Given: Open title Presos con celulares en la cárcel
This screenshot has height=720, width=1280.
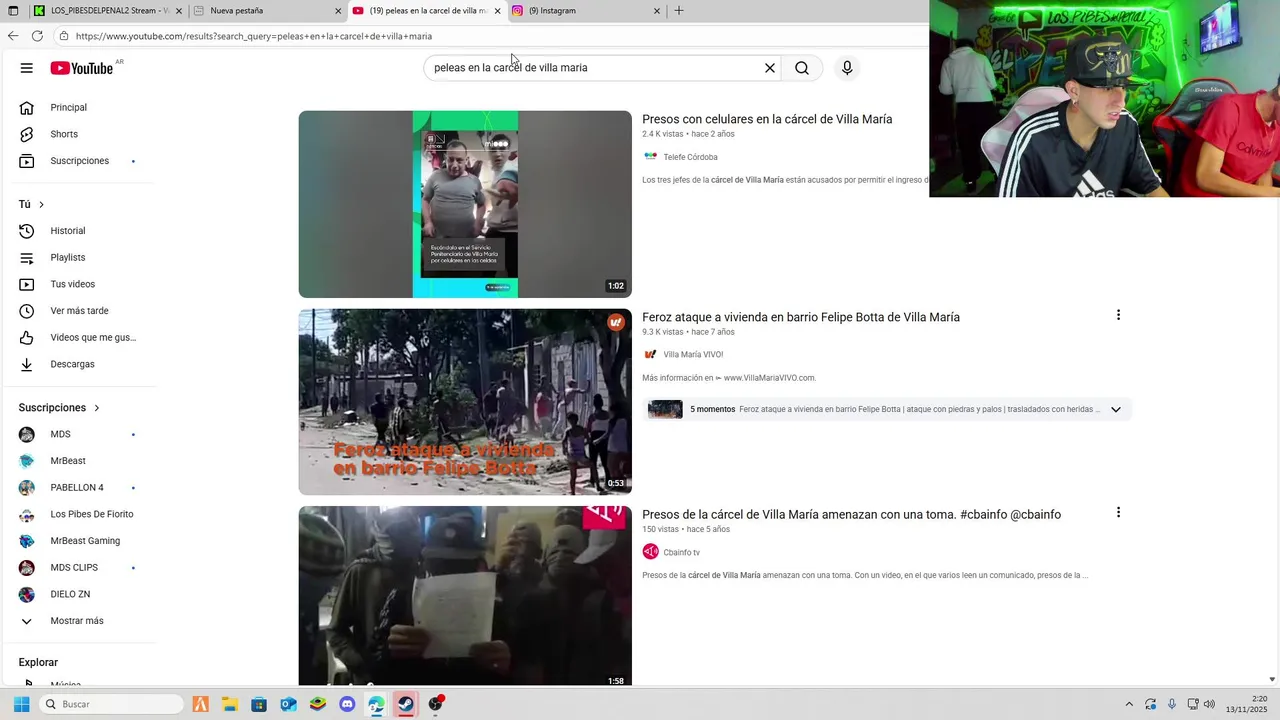Looking at the screenshot, I should pos(767,119).
